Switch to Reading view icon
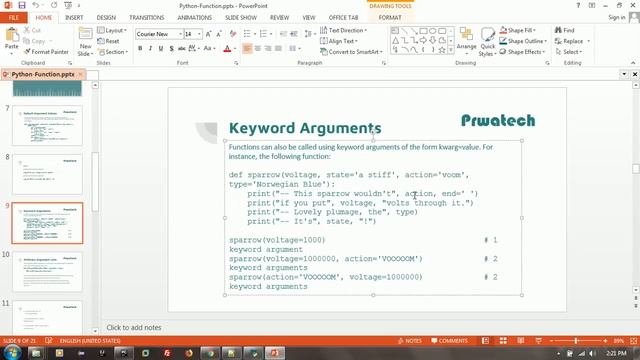The height and width of the screenshot is (360, 640). click(521, 340)
